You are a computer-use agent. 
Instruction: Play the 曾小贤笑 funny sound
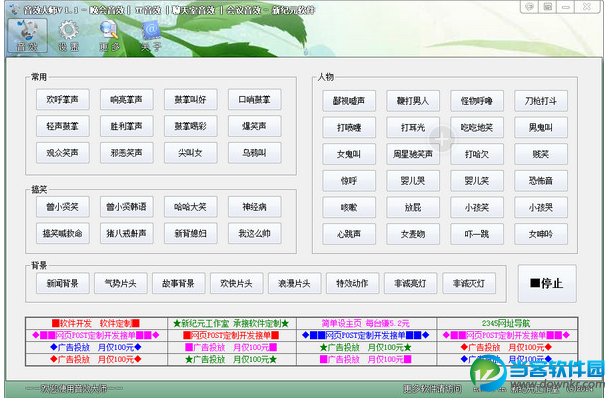pyautogui.click(x=63, y=207)
